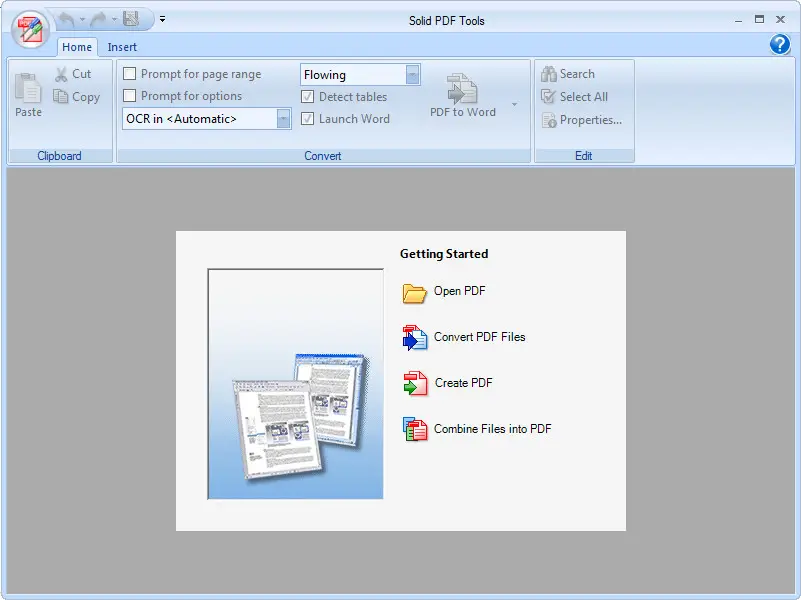The width and height of the screenshot is (801, 600).
Task: Click the Search label in Edit group
Action: [577, 74]
